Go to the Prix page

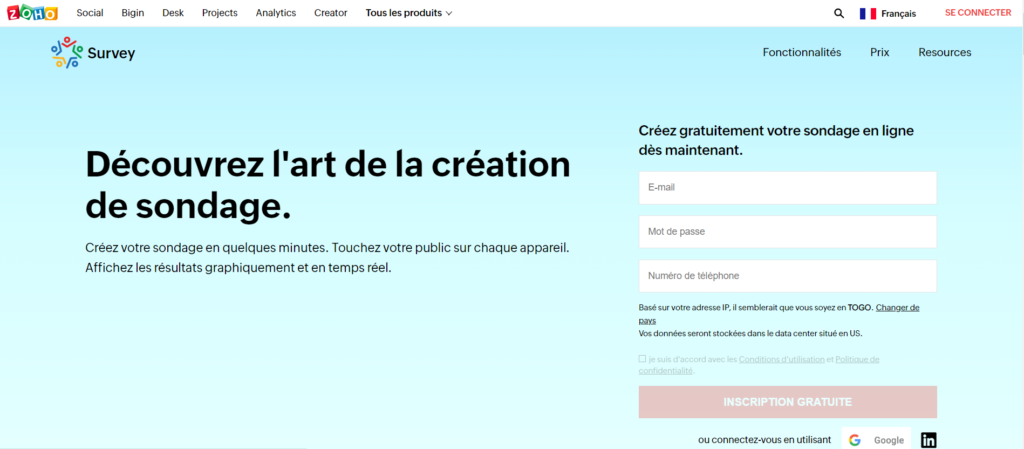pos(880,52)
